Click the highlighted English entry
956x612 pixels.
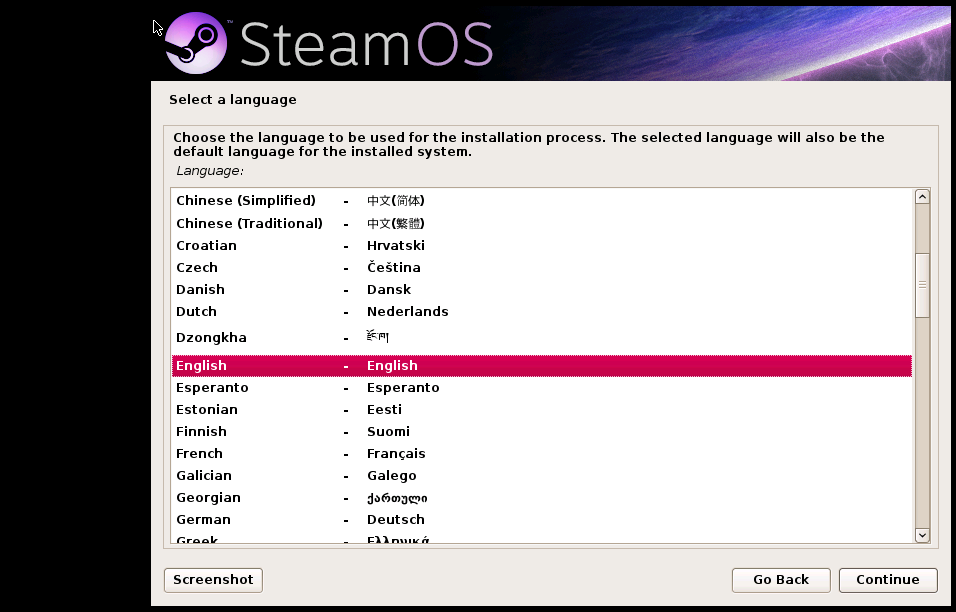pyautogui.click(x=300, y=365)
